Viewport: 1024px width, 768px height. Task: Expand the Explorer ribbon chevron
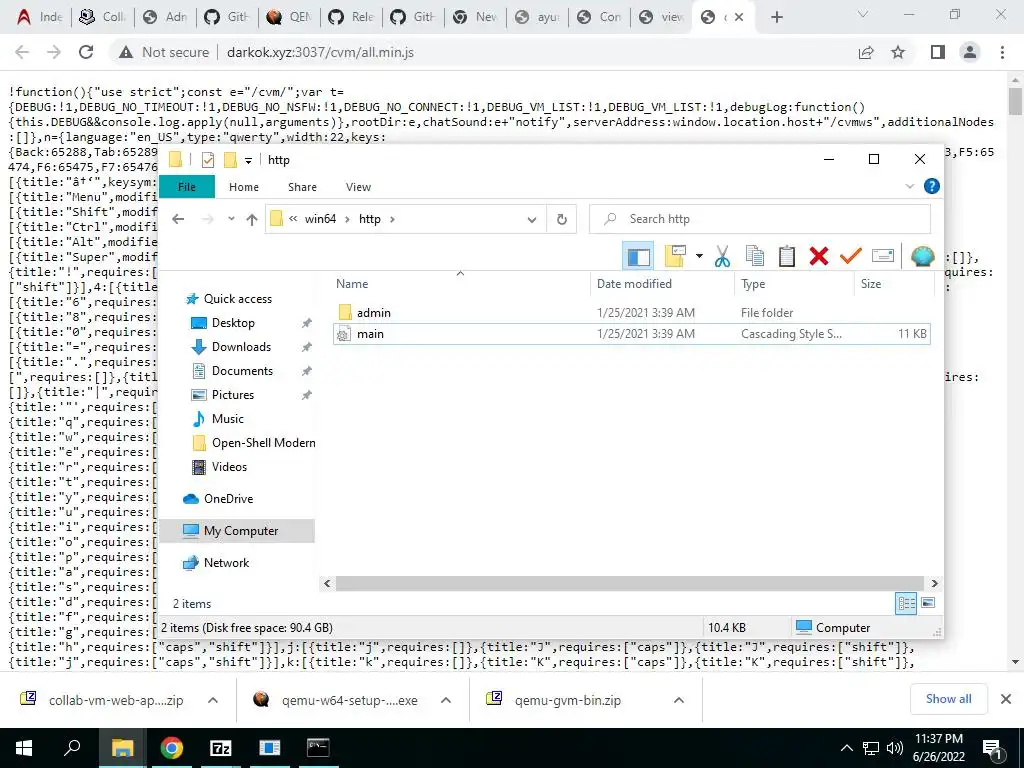(910, 187)
